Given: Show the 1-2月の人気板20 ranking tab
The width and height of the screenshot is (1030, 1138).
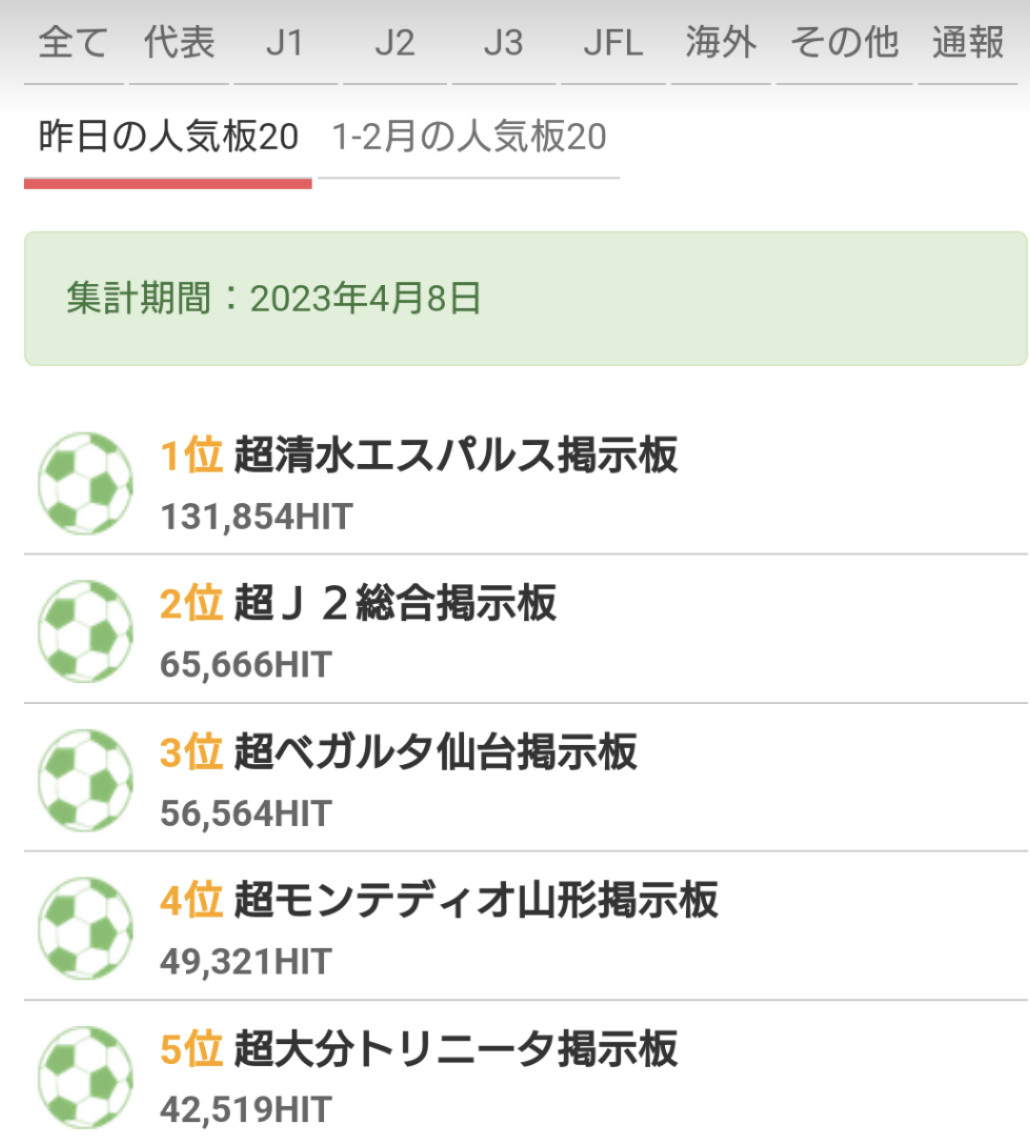Looking at the screenshot, I should pyautogui.click(x=469, y=137).
